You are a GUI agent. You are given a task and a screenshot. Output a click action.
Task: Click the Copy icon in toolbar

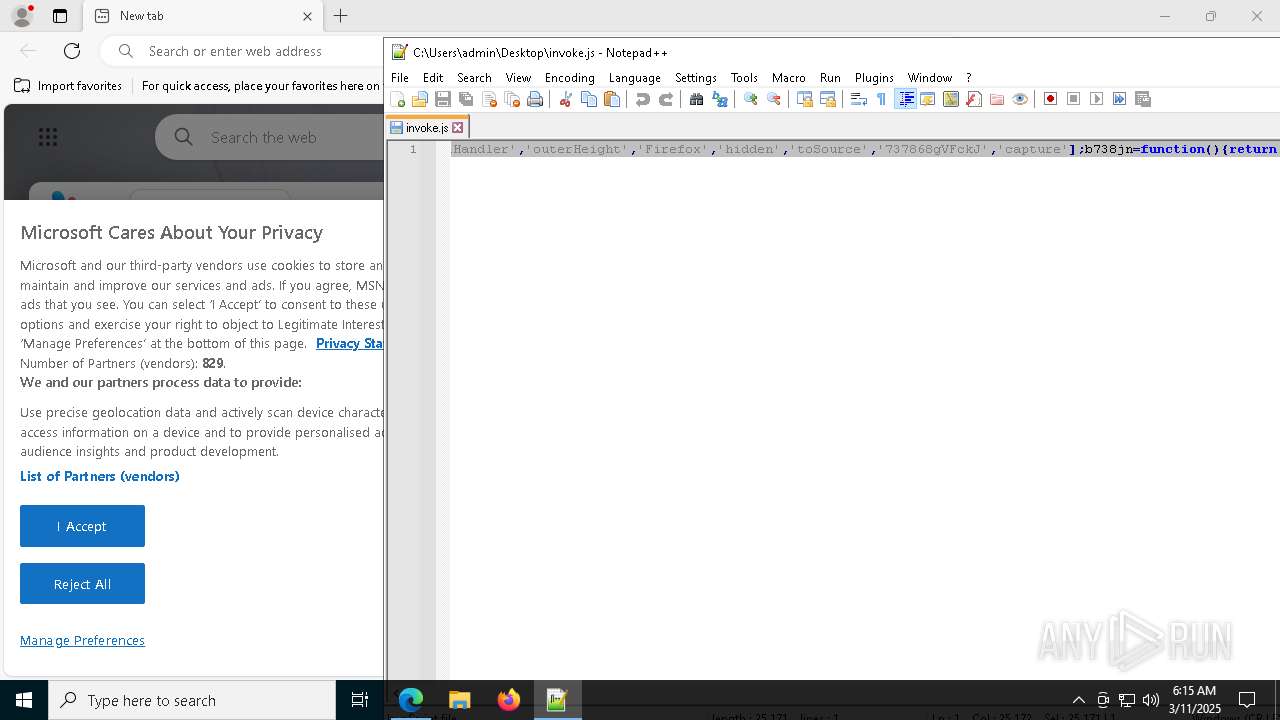point(588,99)
